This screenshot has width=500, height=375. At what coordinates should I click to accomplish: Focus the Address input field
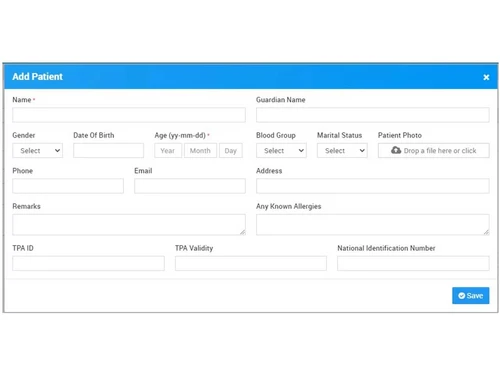(x=373, y=186)
